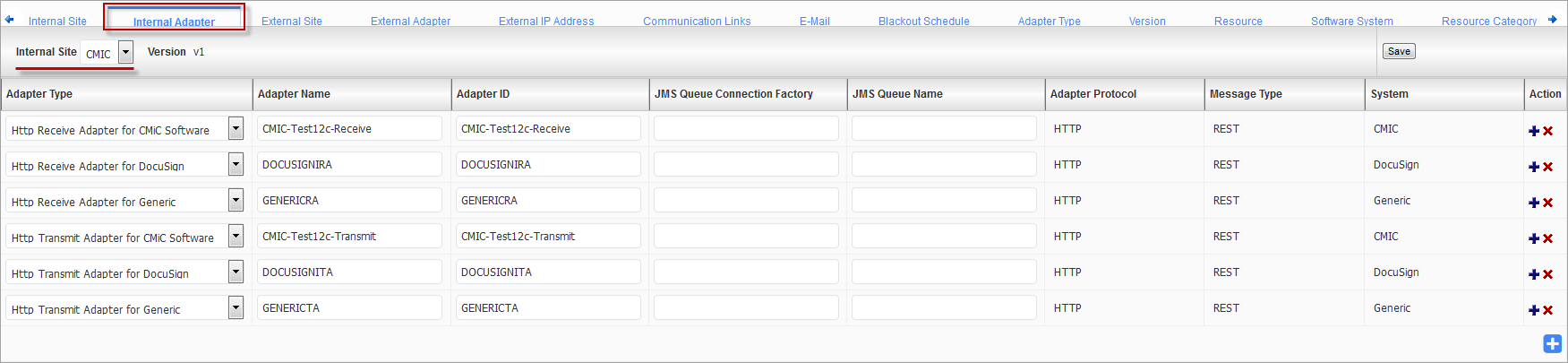1568x363 pixels.
Task: Switch to the External Site tab
Action: coord(292,21)
